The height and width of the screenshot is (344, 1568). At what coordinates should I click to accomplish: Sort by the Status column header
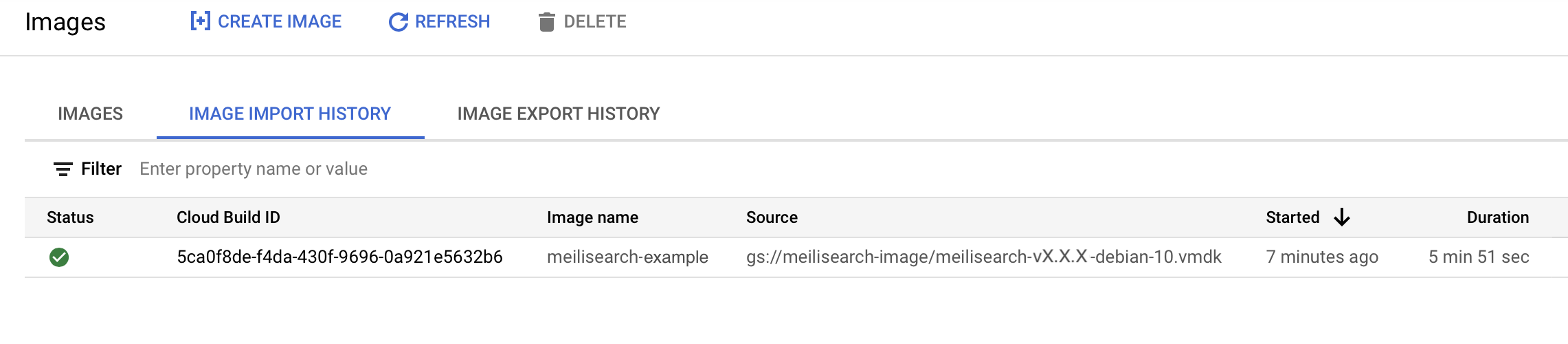pyautogui.click(x=70, y=217)
